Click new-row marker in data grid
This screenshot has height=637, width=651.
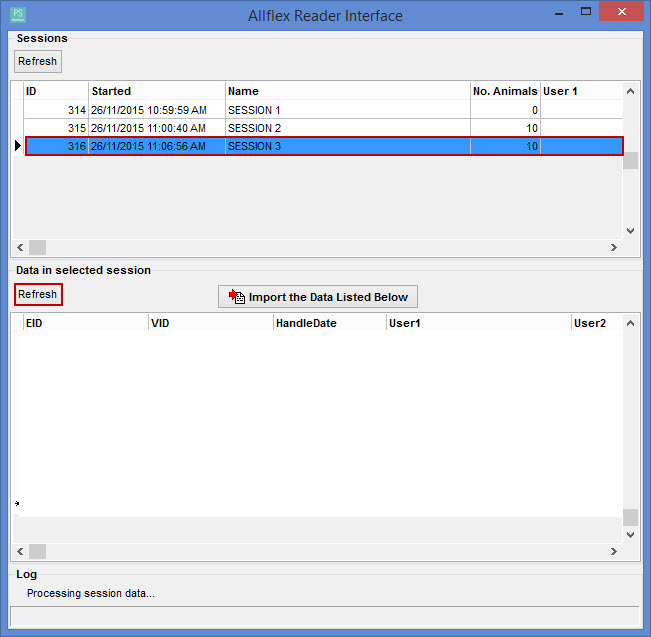(17, 504)
